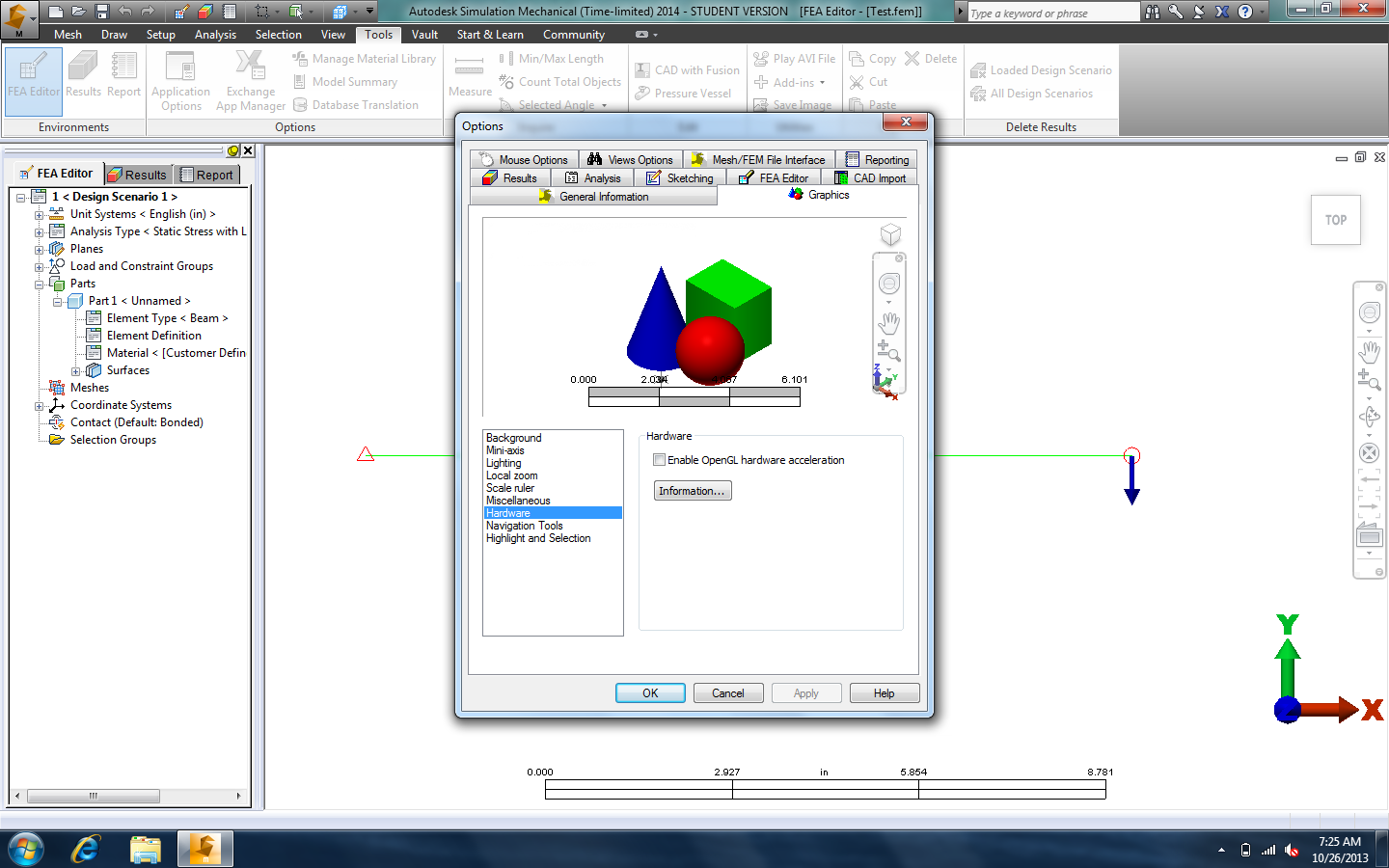Open Internet Explorer from the taskbar

86,850
